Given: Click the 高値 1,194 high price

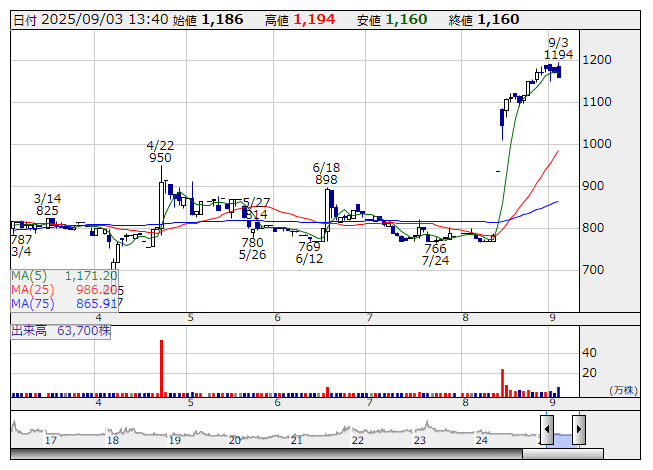Looking at the screenshot, I should [300, 20].
